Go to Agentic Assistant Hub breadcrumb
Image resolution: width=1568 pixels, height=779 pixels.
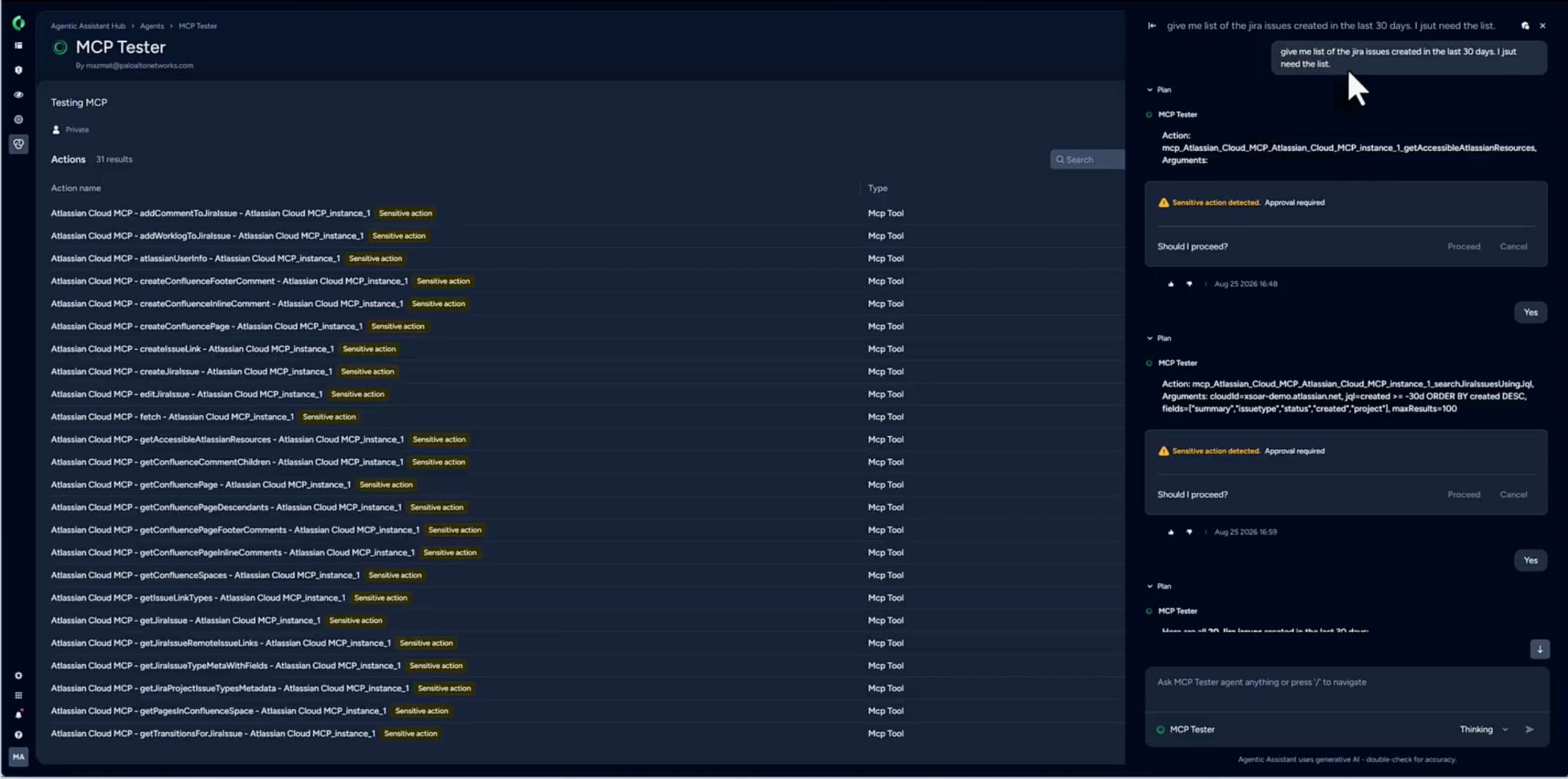(x=88, y=26)
